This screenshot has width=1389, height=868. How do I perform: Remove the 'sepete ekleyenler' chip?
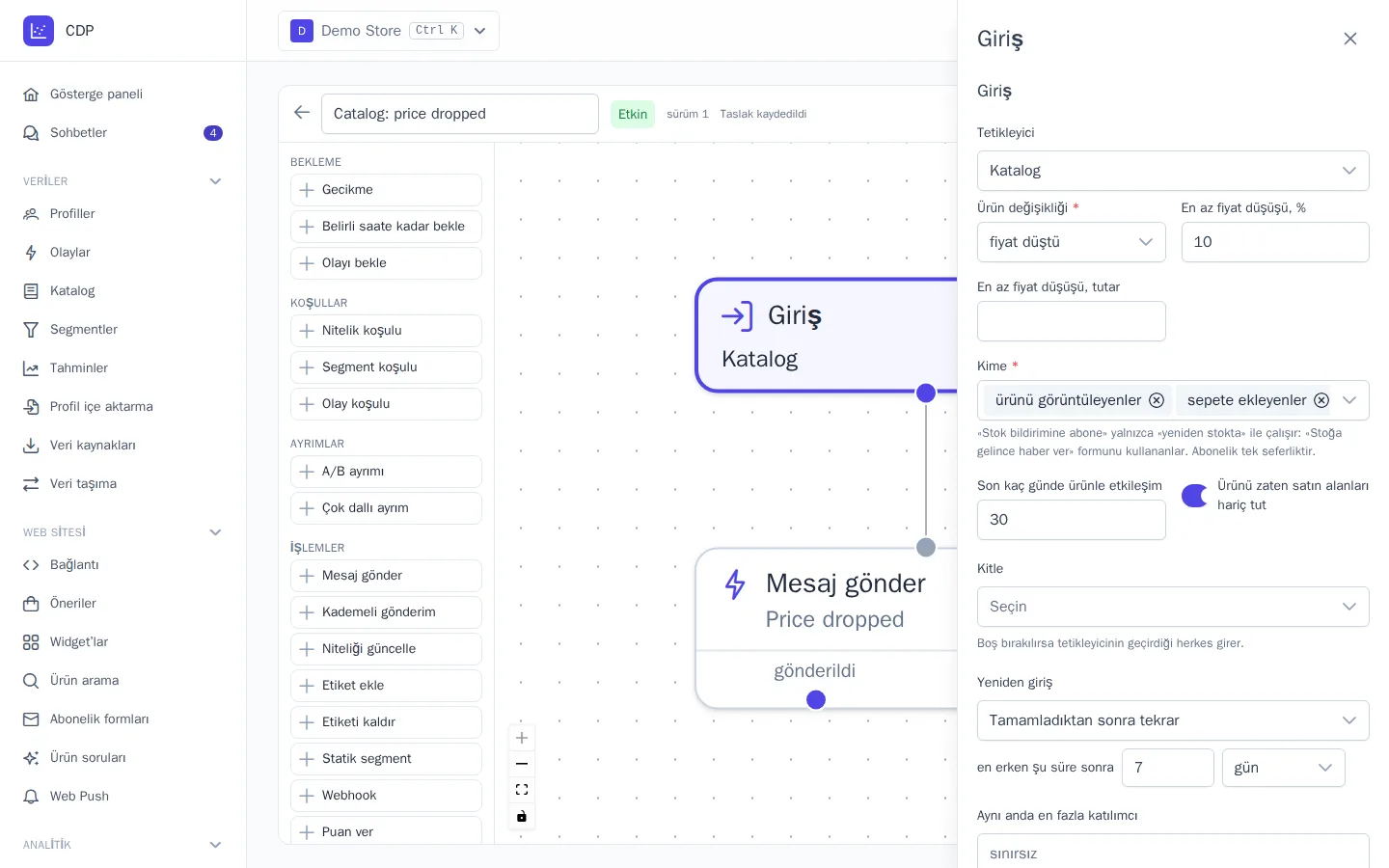click(x=1321, y=400)
